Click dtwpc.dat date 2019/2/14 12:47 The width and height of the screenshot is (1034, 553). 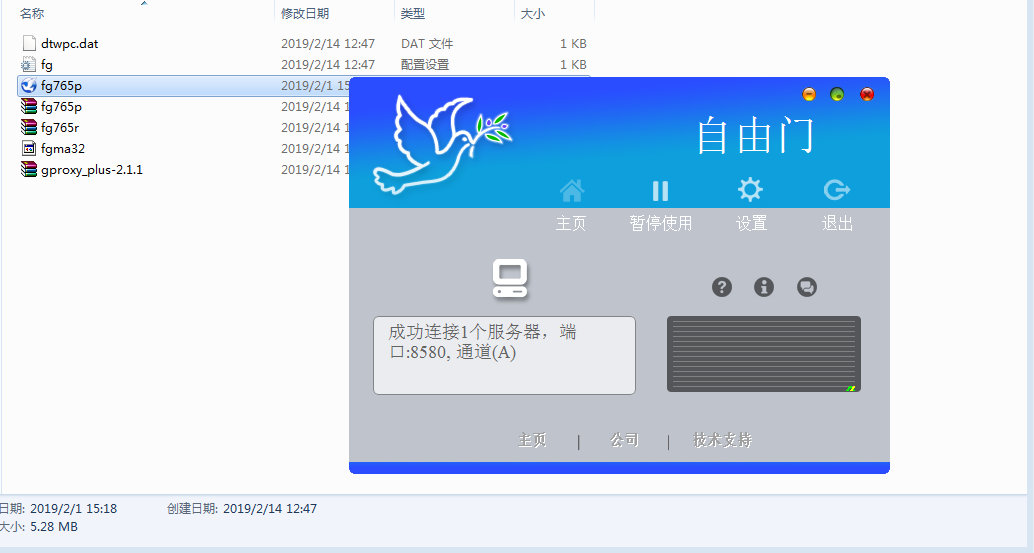pos(328,44)
